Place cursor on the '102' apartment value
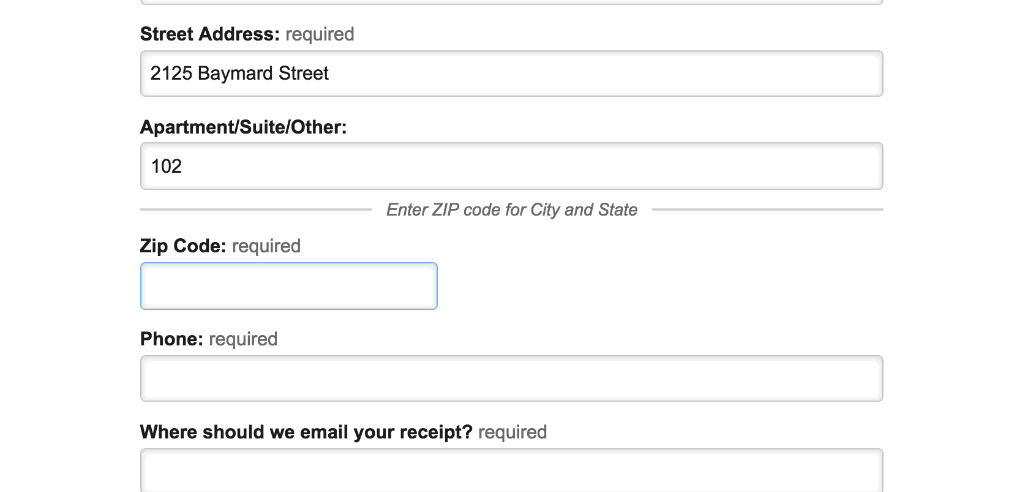The image size is (1011, 492). click(166, 167)
